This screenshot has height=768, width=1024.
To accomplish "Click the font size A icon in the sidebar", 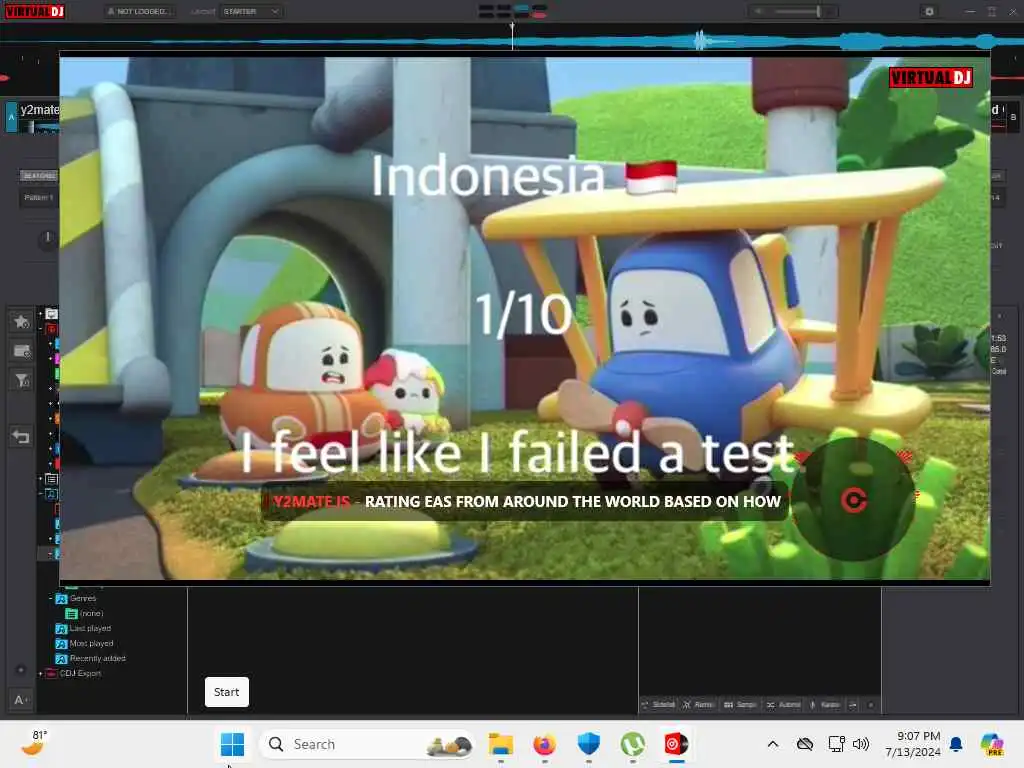I will [x=21, y=700].
